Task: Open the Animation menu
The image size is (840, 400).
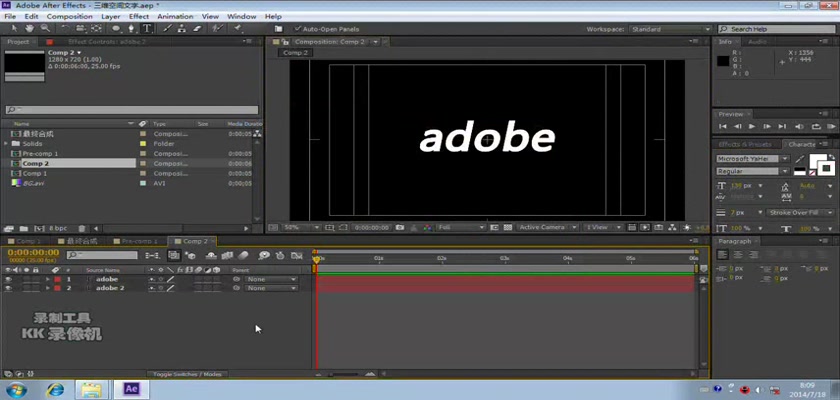Action: 175,17
